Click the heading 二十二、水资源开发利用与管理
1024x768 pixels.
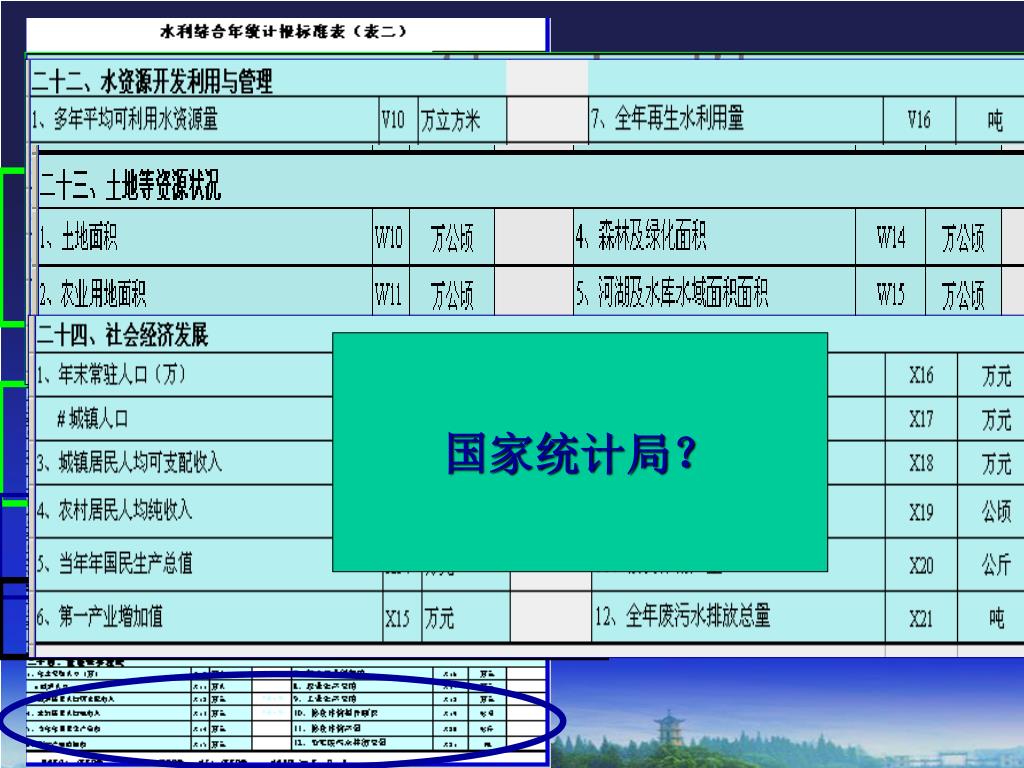tap(152, 82)
